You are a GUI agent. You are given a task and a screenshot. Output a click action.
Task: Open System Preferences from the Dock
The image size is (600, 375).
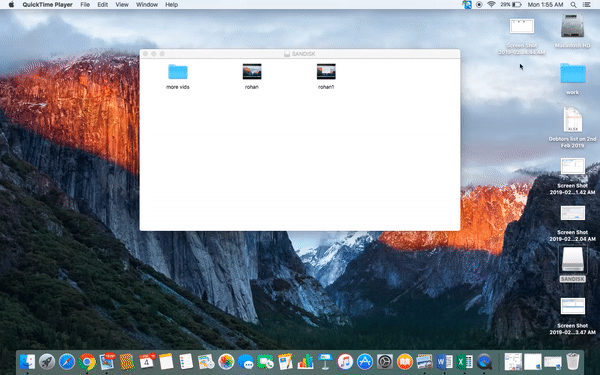coord(385,362)
